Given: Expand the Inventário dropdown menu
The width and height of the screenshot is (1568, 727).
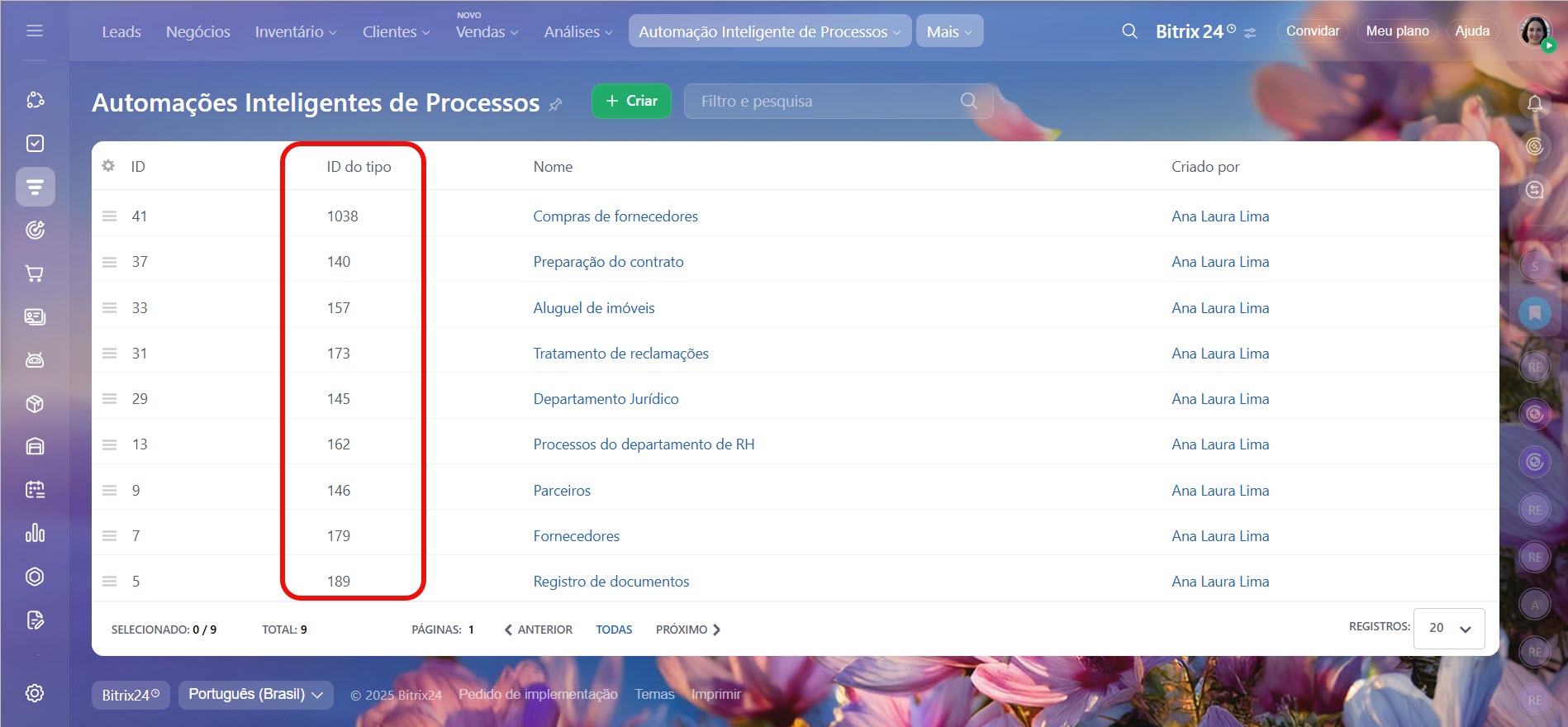Looking at the screenshot, I should pos(295,31).
